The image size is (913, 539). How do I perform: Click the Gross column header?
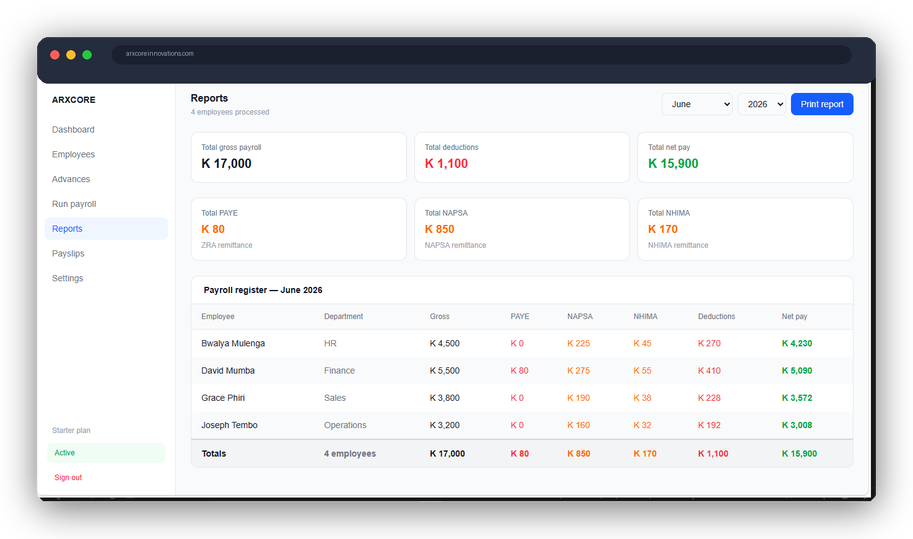[x=440, y=317]
